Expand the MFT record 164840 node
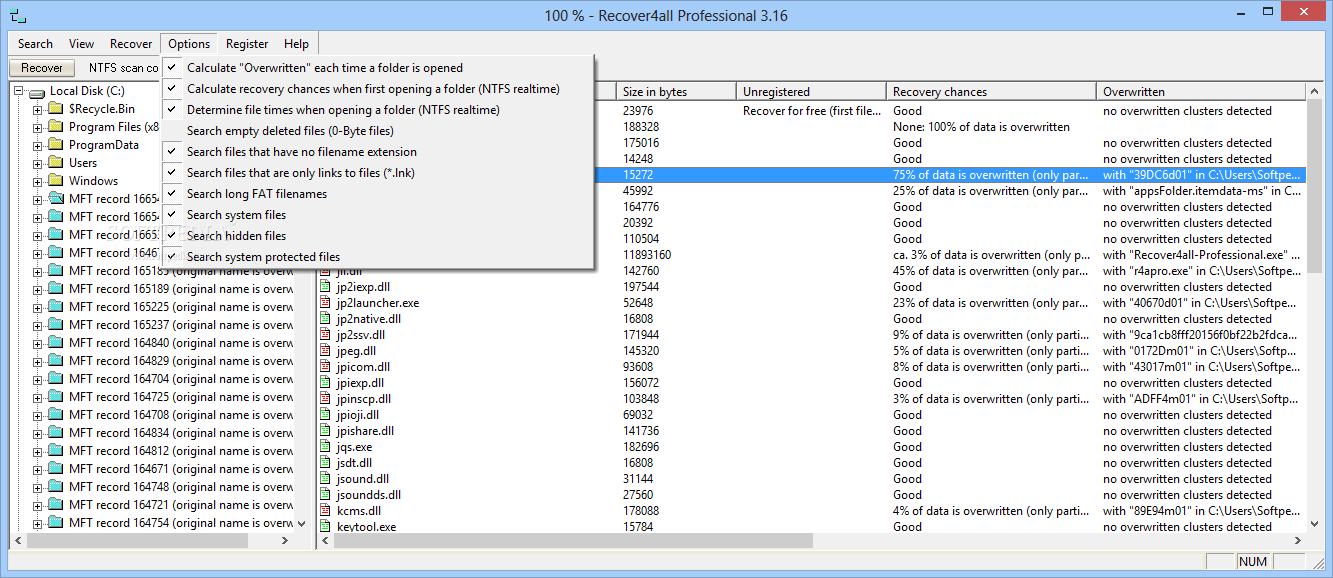 37,343
